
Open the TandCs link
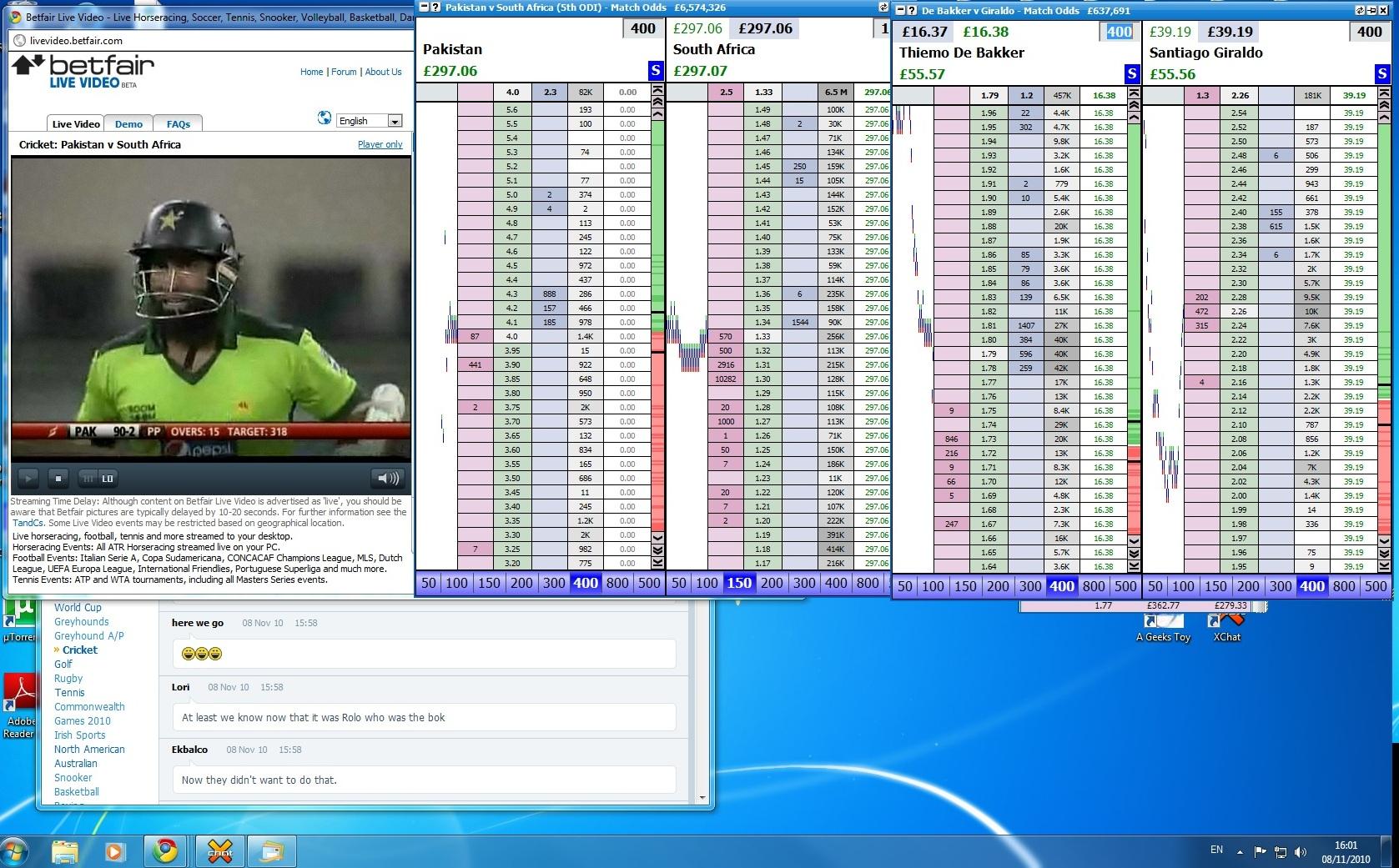[27, 523]
